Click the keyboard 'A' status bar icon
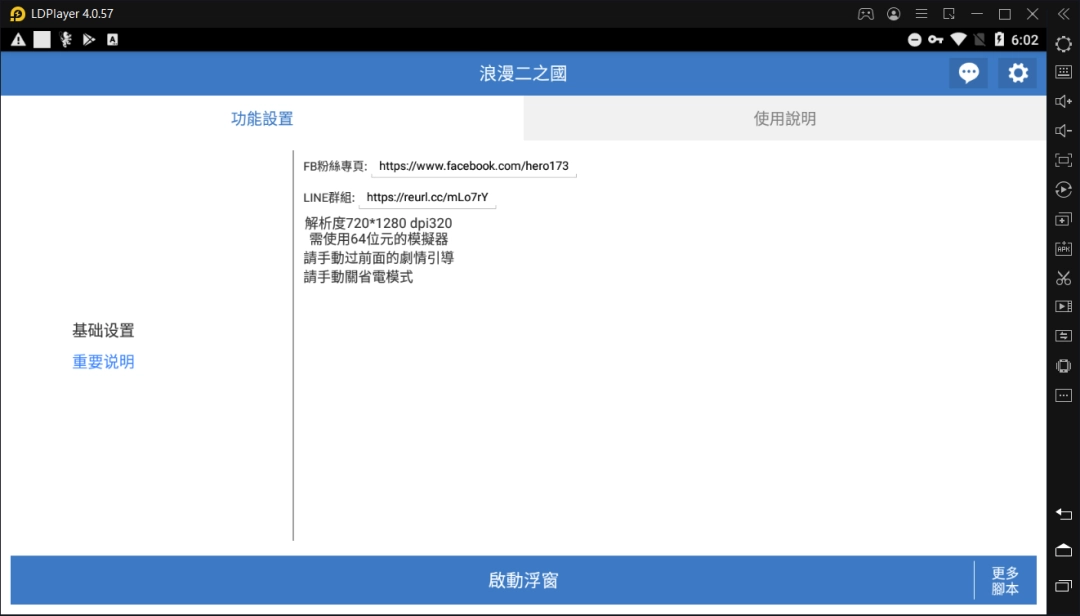Image resolution: width=1080 pixels, height=616 pixels. [112, 40]
